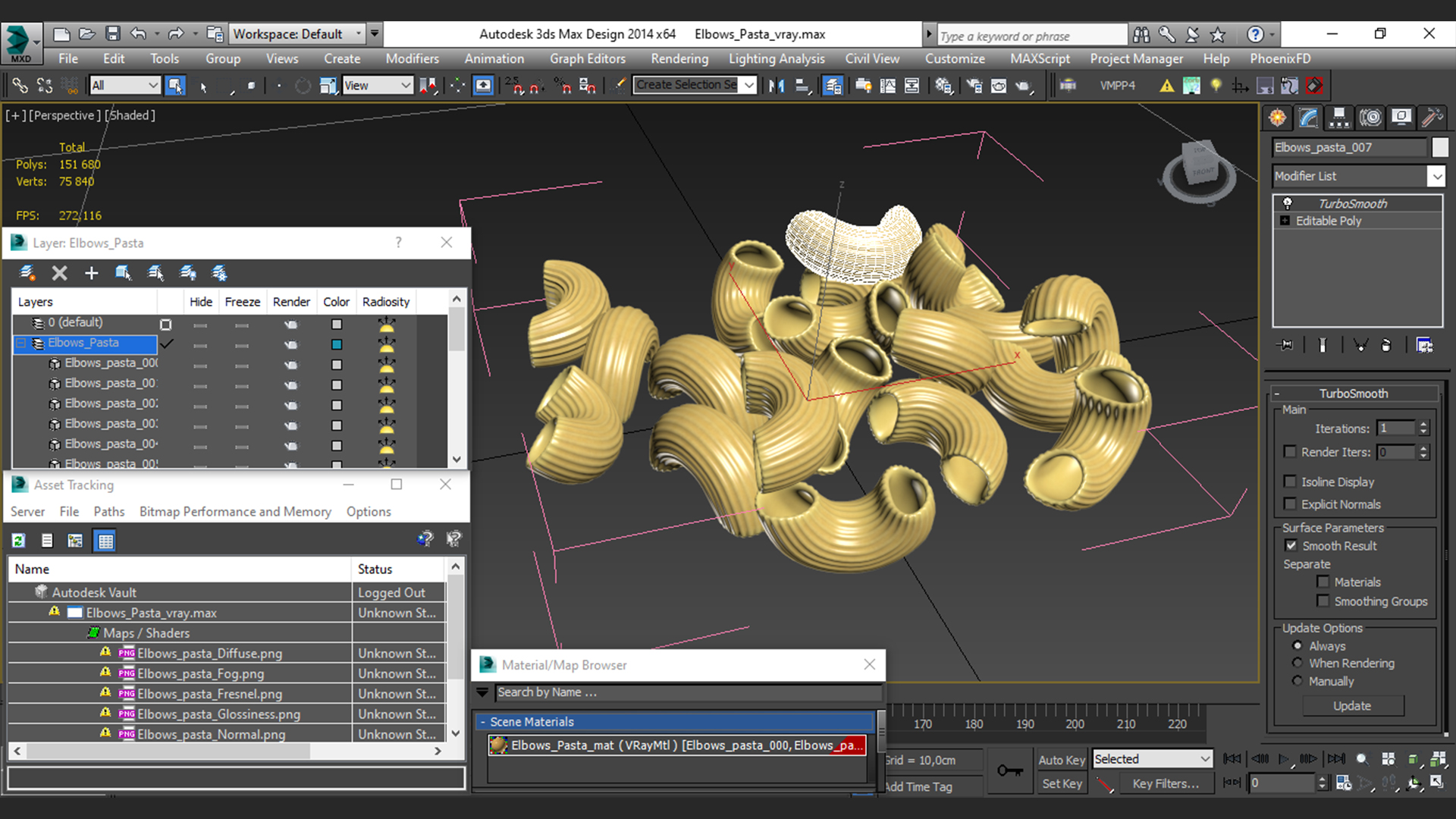
Task: Open the Modifiers menu
Action: click(412, 58)
